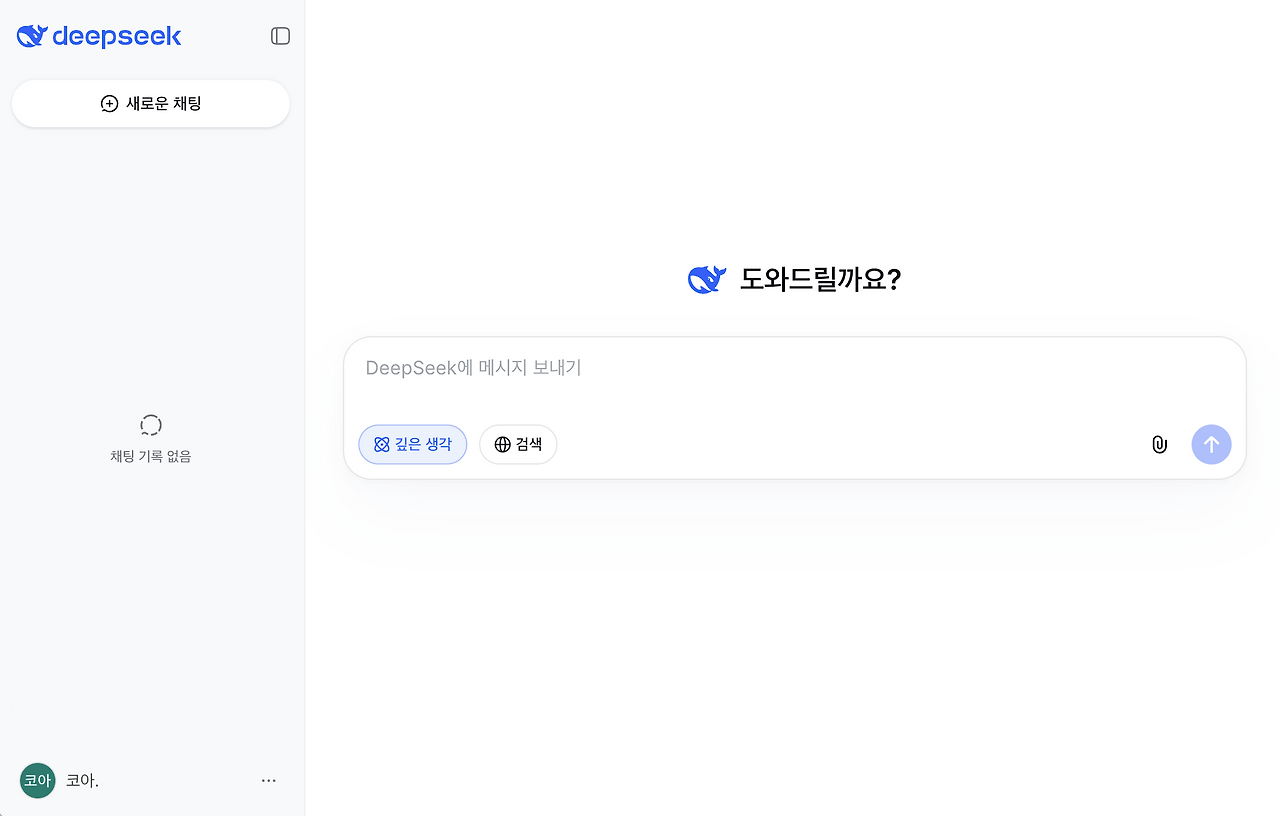Image resolution: width=1280 pixels, height=816 pixels.
Task: Click the globe icon in 검색
Action: pos(502,445)
